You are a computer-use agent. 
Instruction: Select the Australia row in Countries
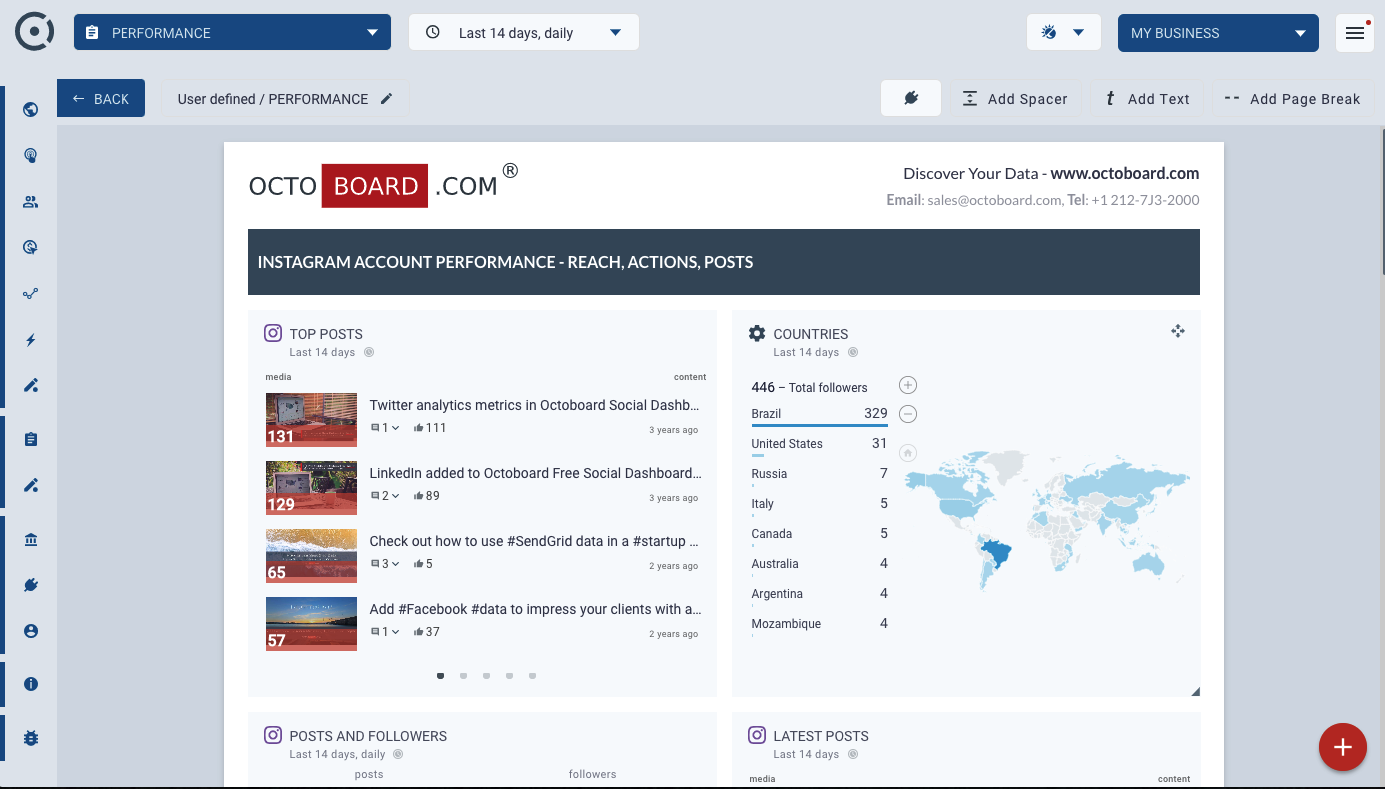point(819,564)
